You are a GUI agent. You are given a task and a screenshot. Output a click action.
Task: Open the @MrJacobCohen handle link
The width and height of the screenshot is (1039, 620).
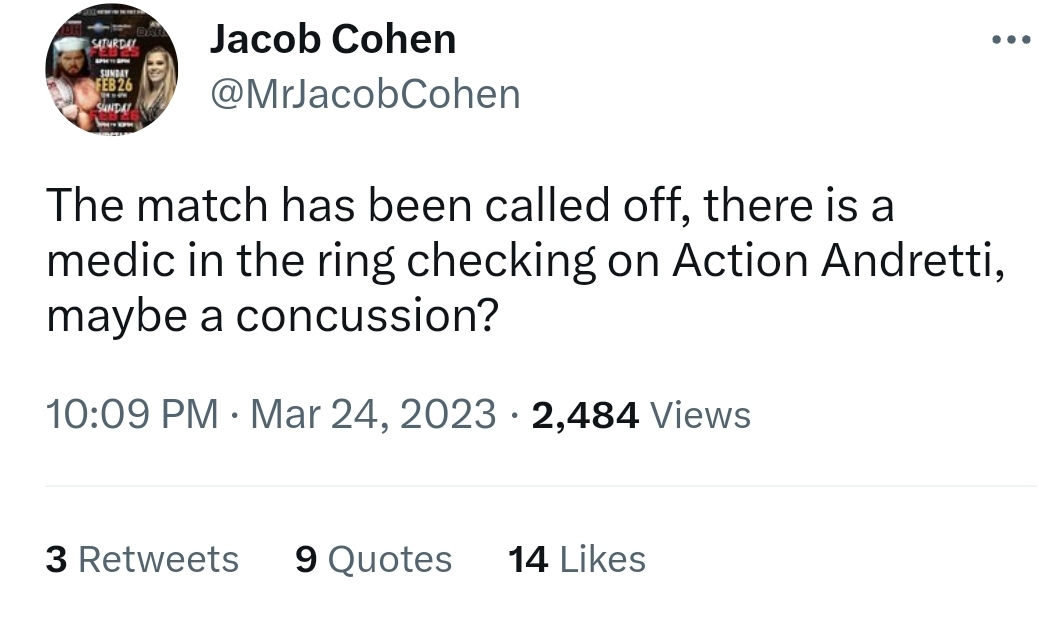point(365,94)
